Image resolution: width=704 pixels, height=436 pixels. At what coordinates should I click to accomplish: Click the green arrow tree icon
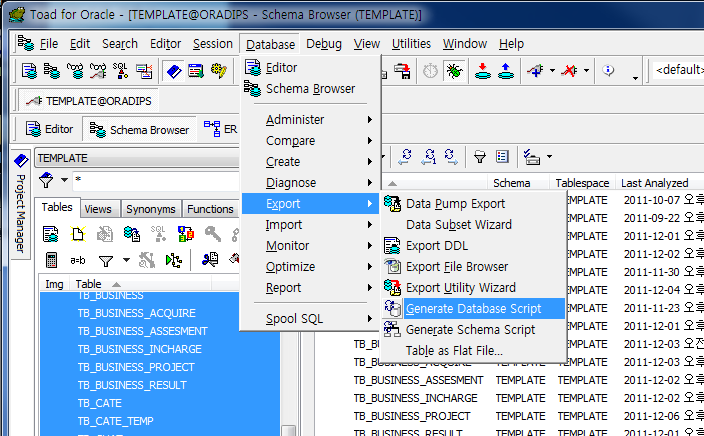point(174,260)
